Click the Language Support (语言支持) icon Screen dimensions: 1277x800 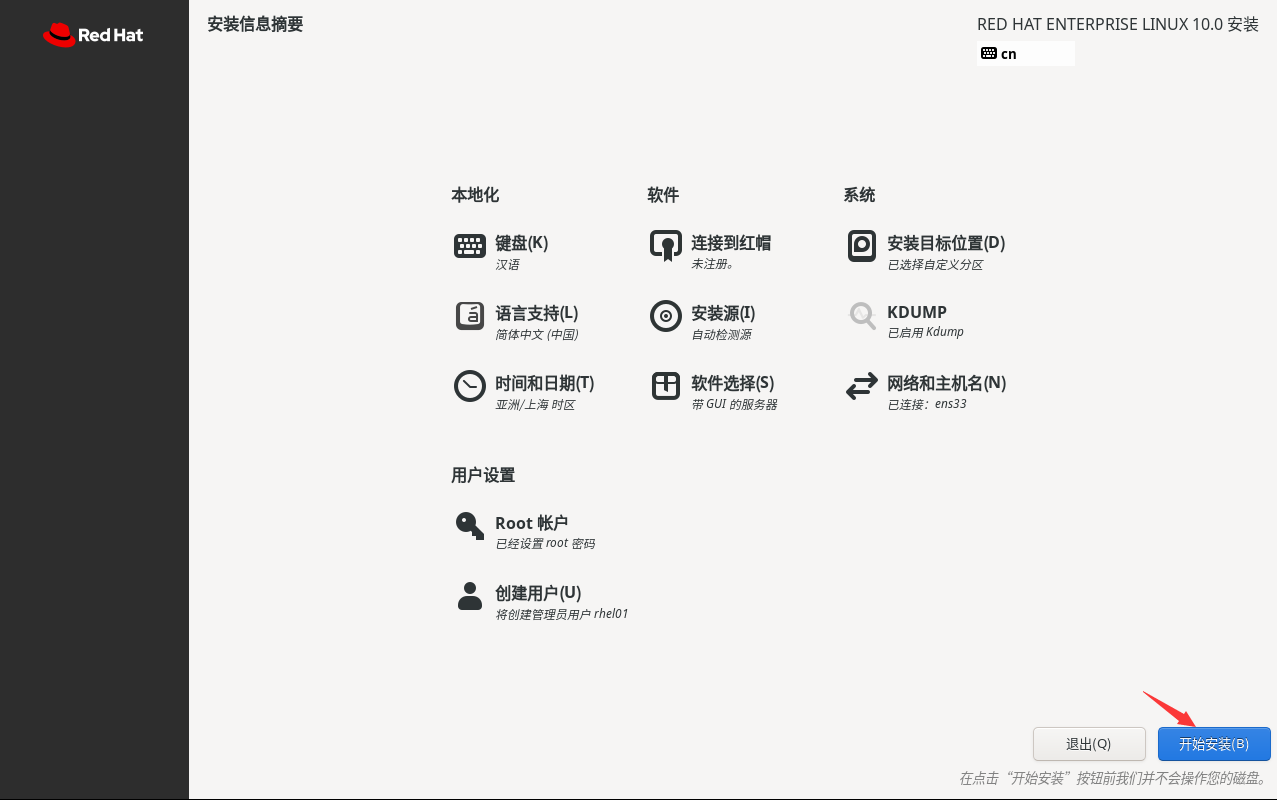[470, 316]
